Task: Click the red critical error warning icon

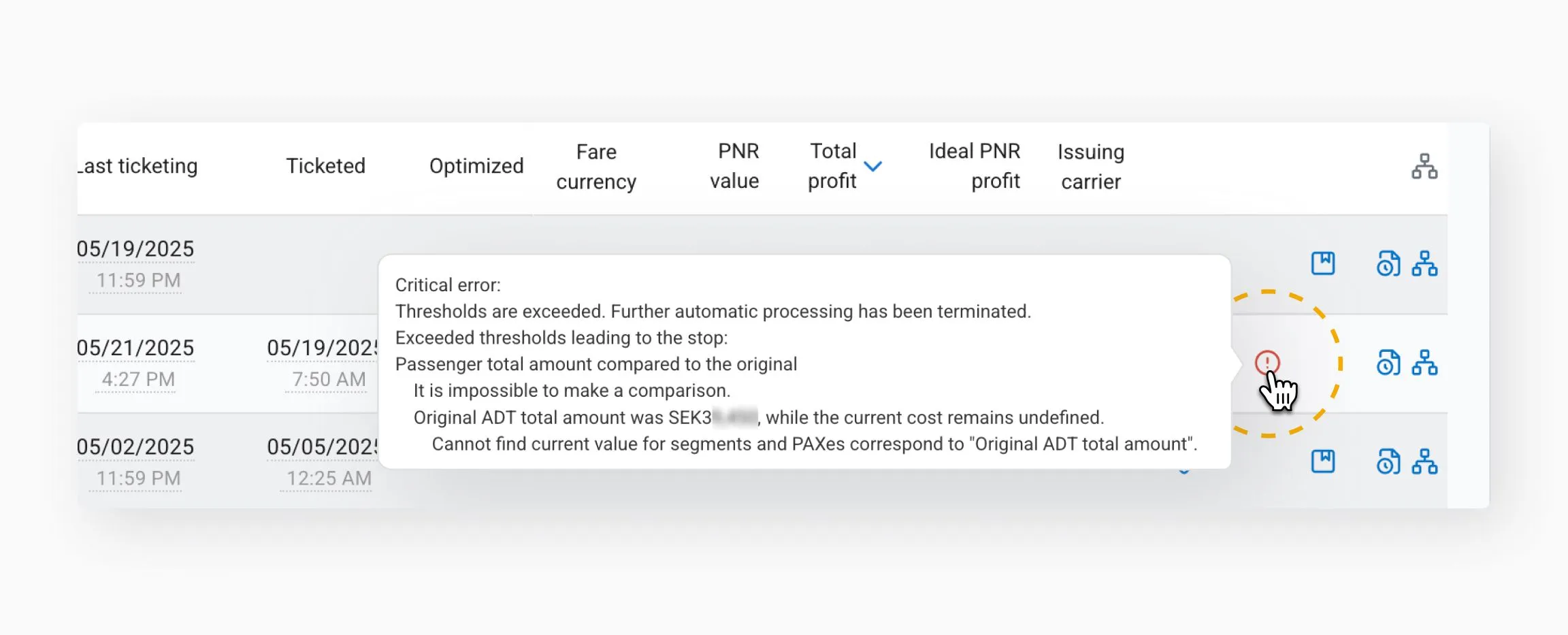Action: (x=1267, y=362)
